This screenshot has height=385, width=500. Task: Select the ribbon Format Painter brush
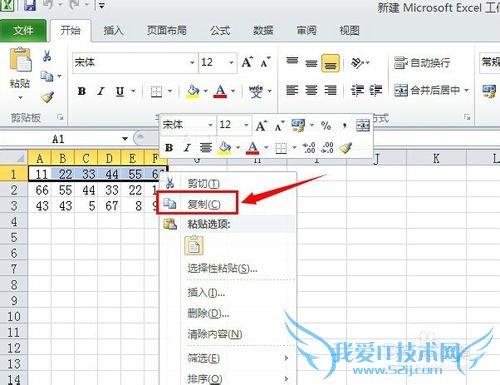pyautogui.click(x=47, y=97)
